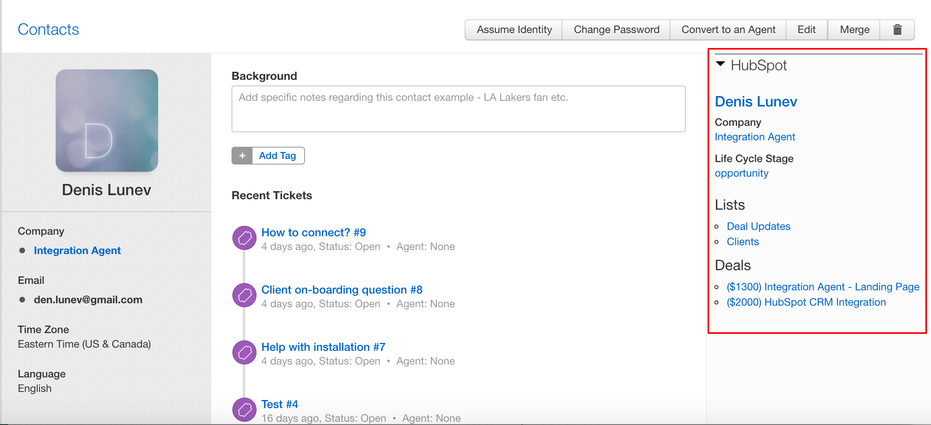Viewport: 931px width, 425px height.
Task: Click ticket icon for Help with installation #7
Action: [243, 353]
